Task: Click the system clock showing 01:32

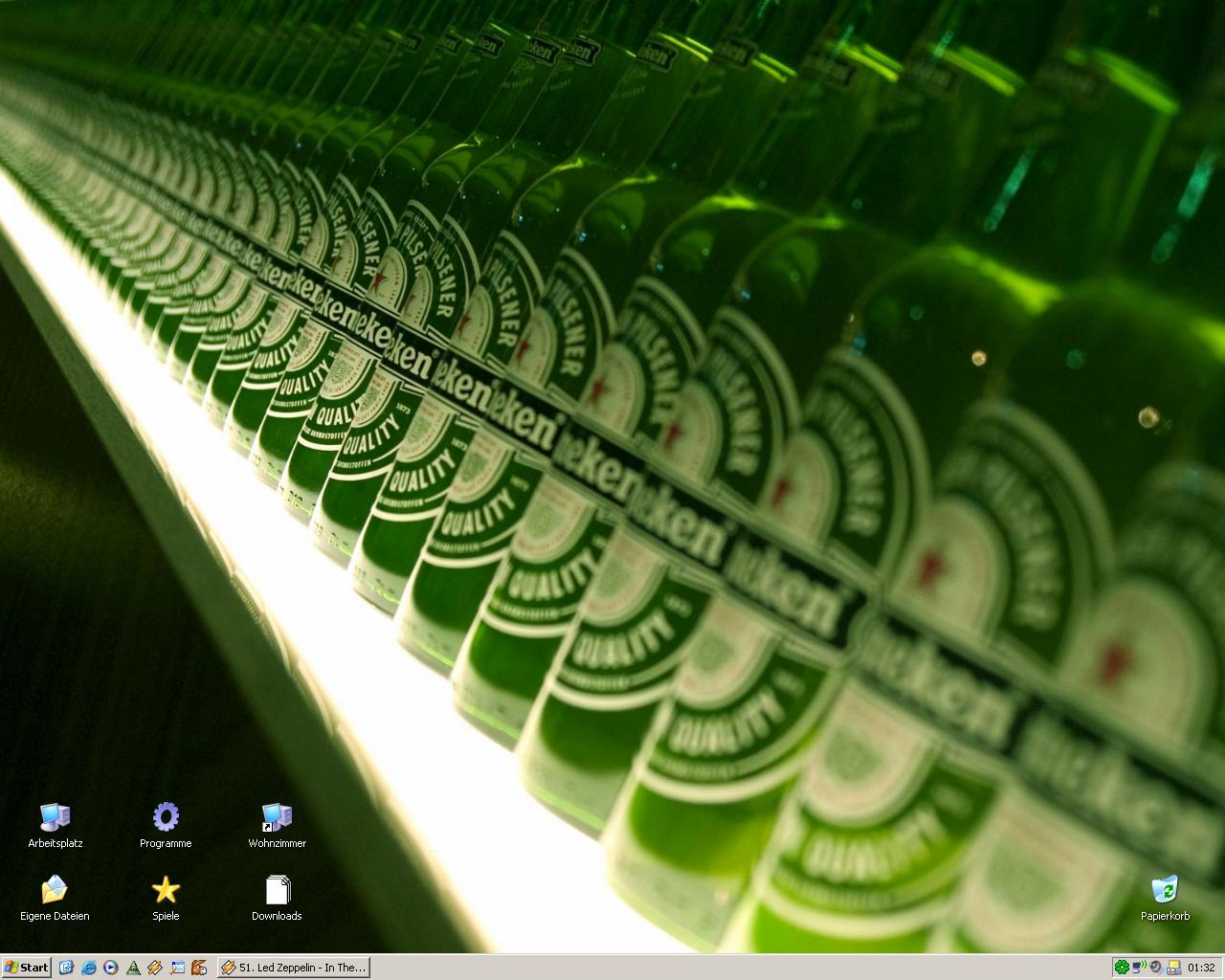Action: [x=1201, y=968]
